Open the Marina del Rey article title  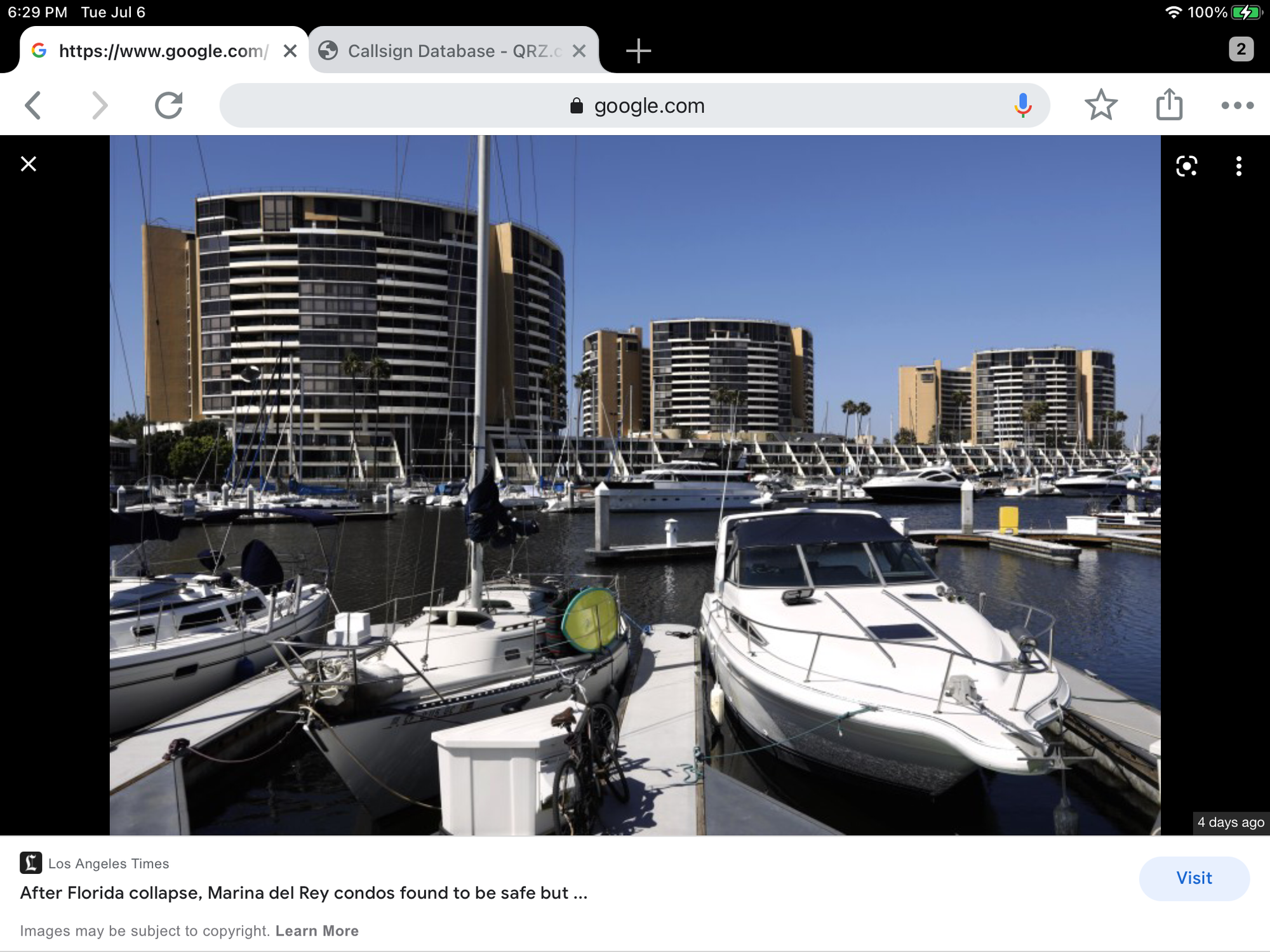click(x=304, y=893)
